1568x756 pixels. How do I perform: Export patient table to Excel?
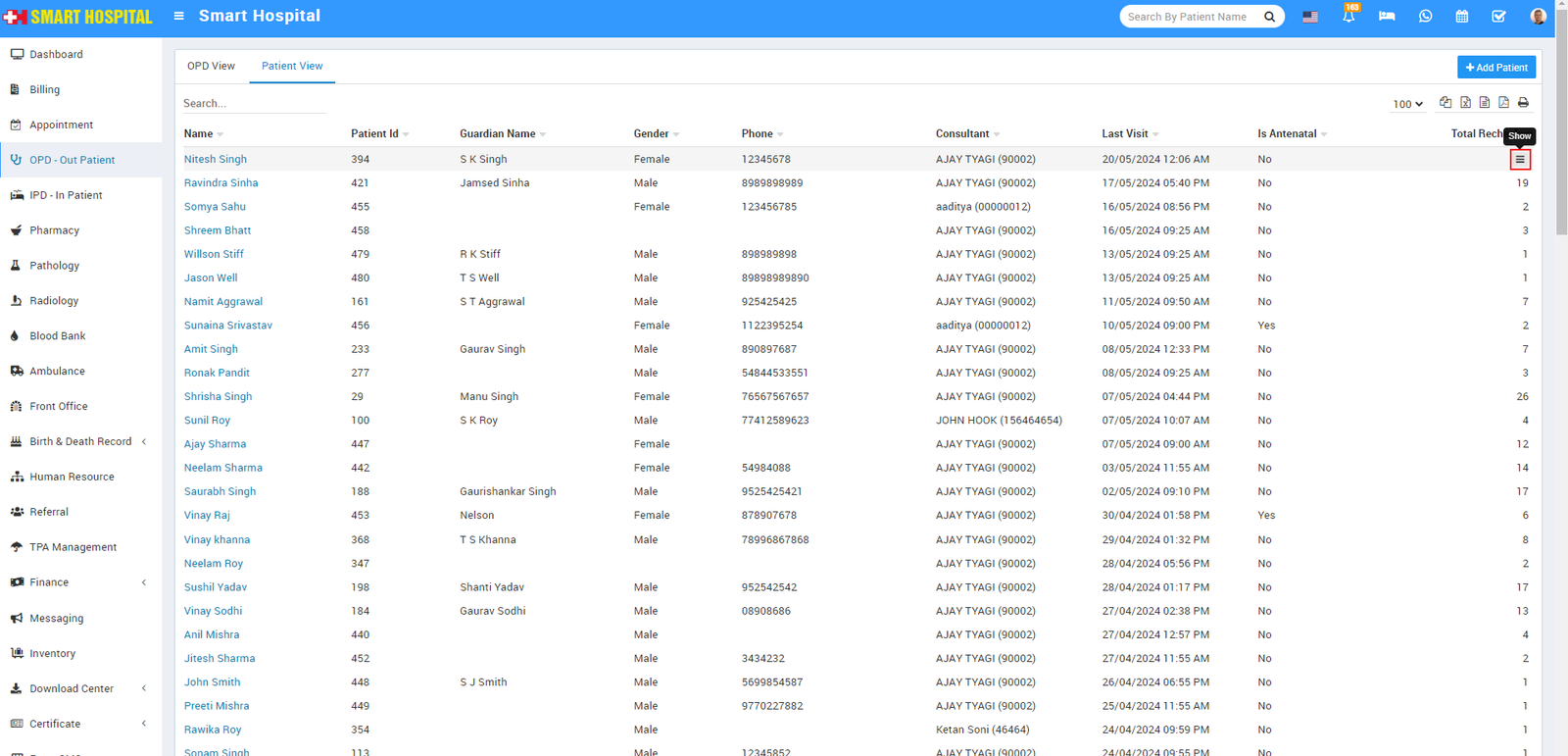point(1465,103)
